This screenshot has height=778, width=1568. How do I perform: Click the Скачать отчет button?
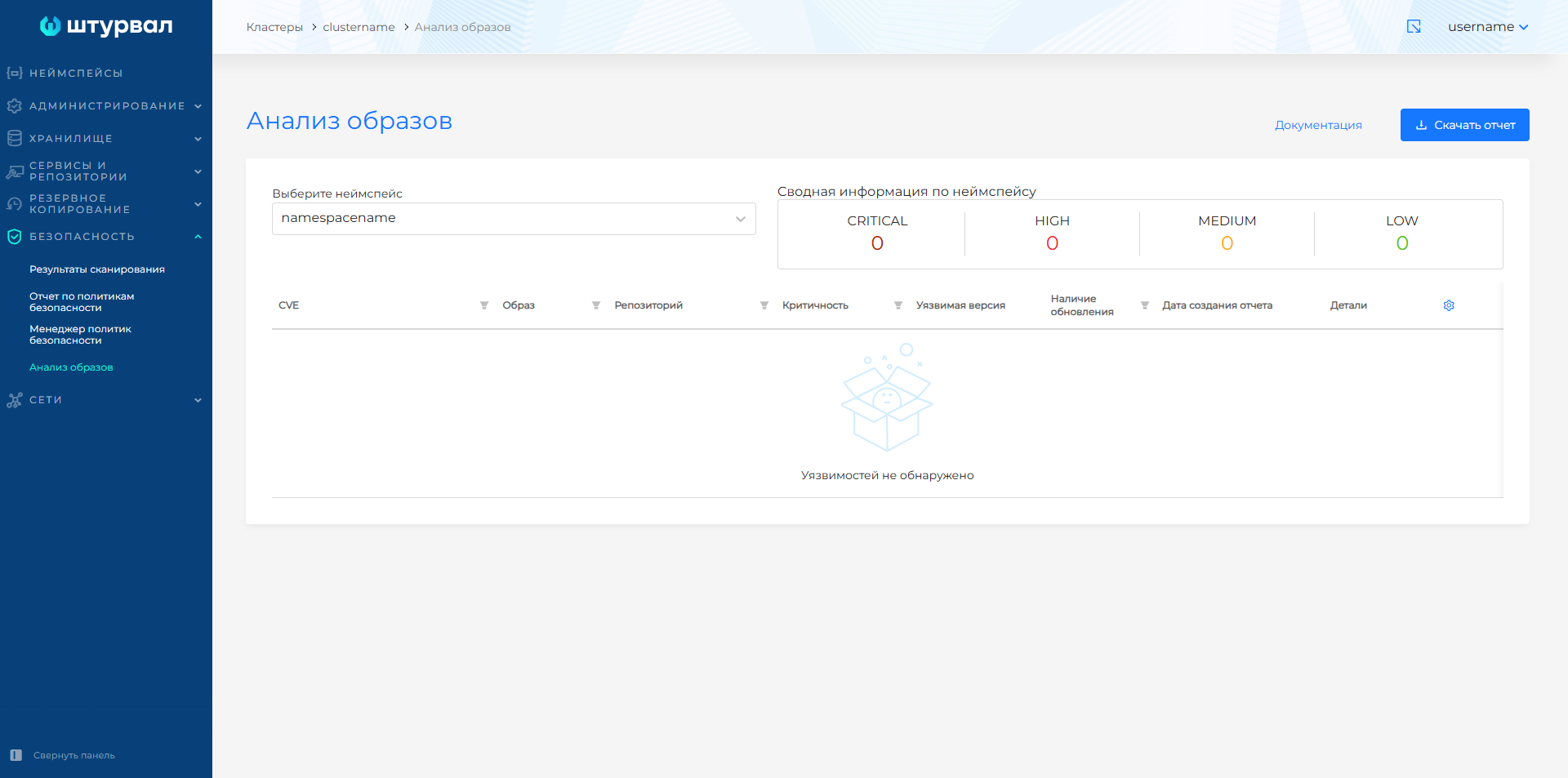[x=1464, y=125]
